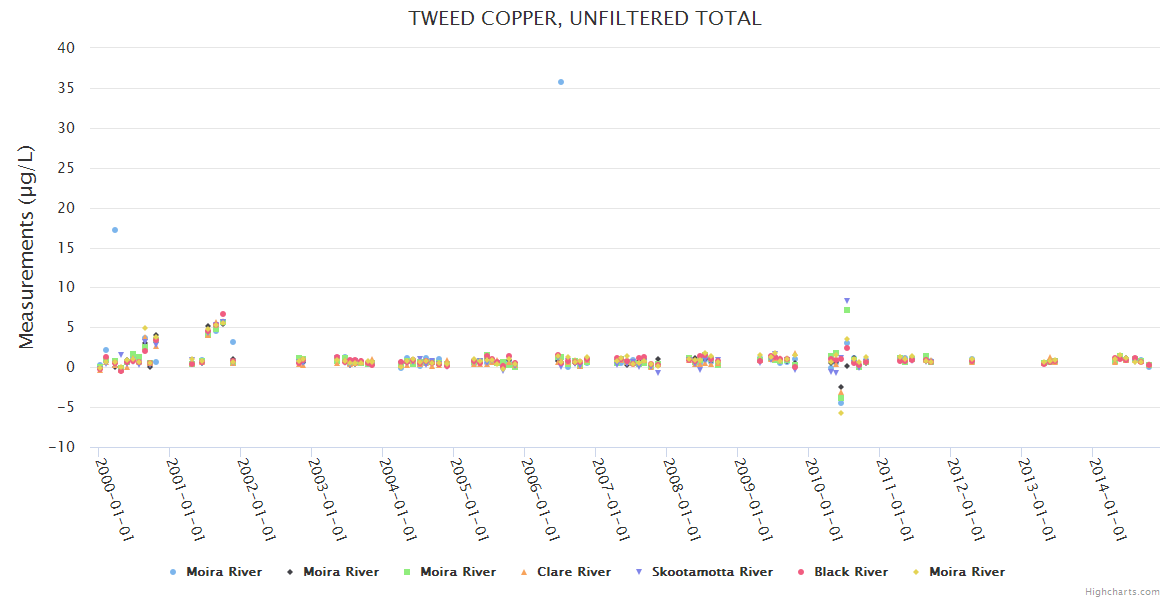Click the chart title Tweed Copper, Unfiltered Total
Image resolution: width=1170 pixels, height=600 pixels.
[x=585, y=18]
